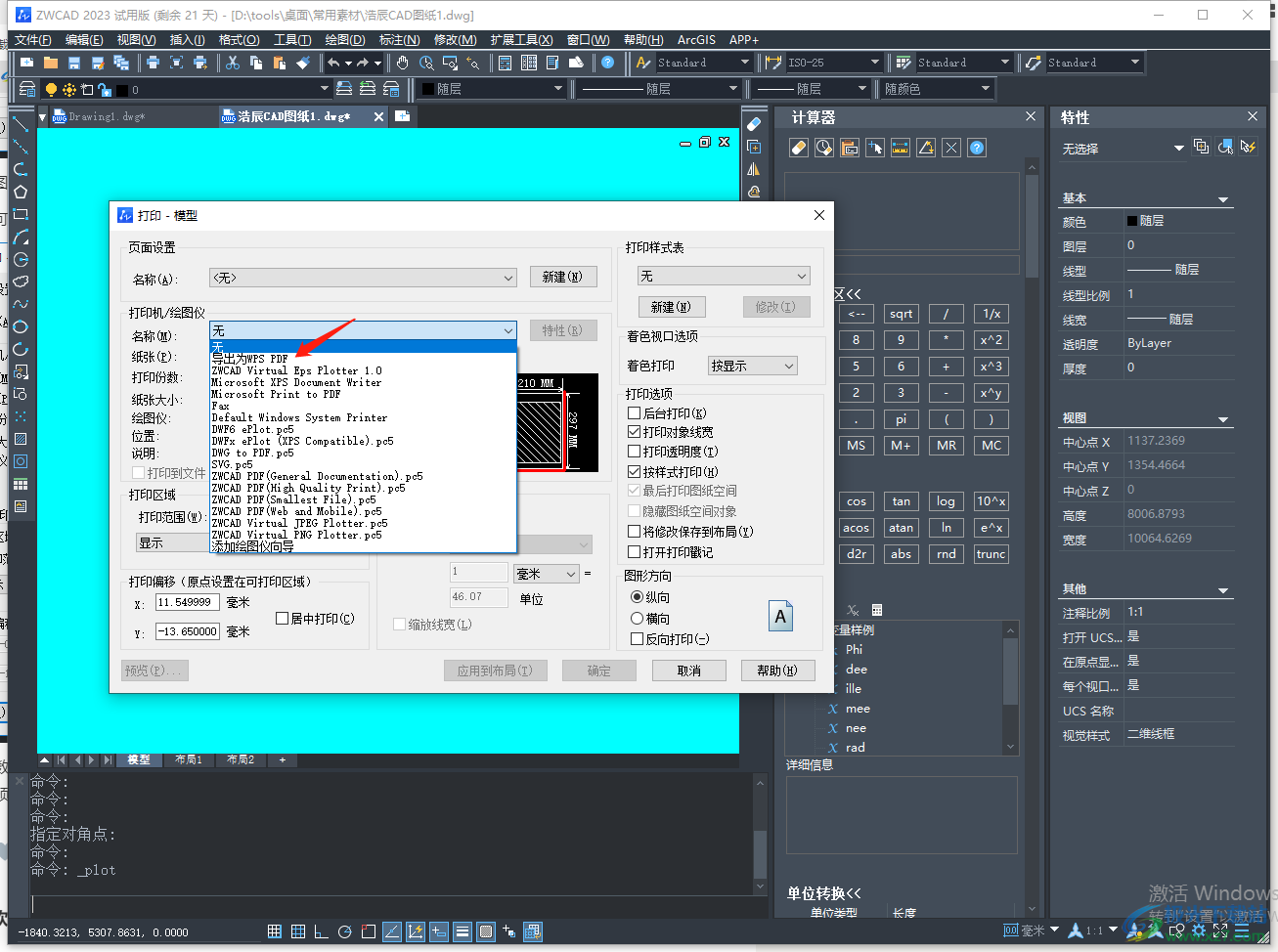Click the Y offset input field
The height and width of the screenshot is (952, 1278).
[188, 631]
